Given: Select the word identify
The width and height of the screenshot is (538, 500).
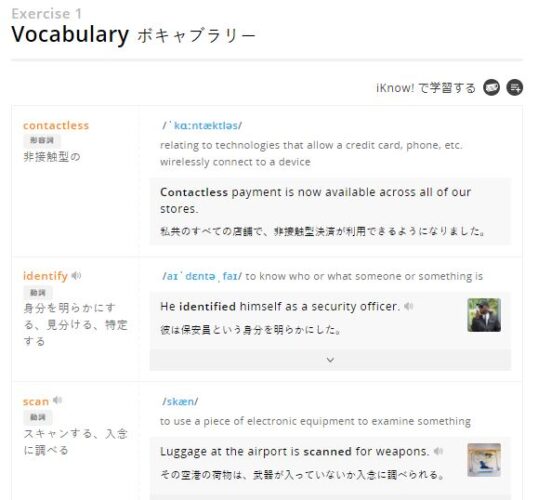Looking at the screenshot, I should pyautogui.click(x=45, y=276).
